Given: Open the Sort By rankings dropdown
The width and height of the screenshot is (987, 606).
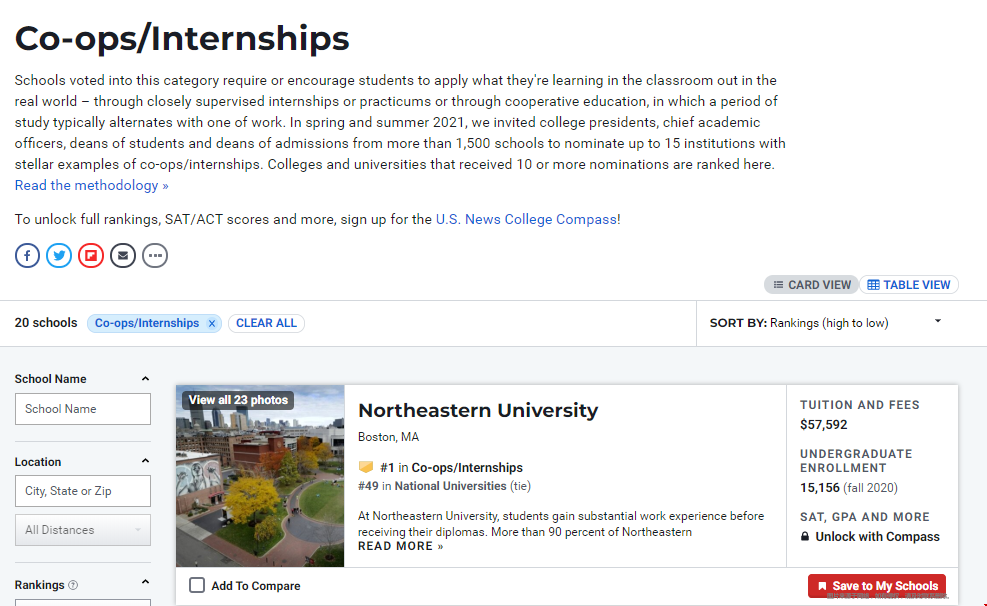Looking at the screenshot, I should pos(938,322).
